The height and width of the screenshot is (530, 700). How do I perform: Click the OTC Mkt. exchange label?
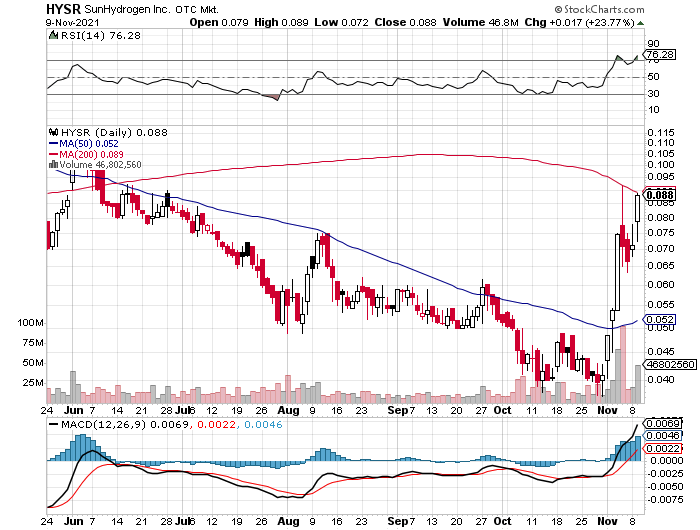[x=197, y=9]
